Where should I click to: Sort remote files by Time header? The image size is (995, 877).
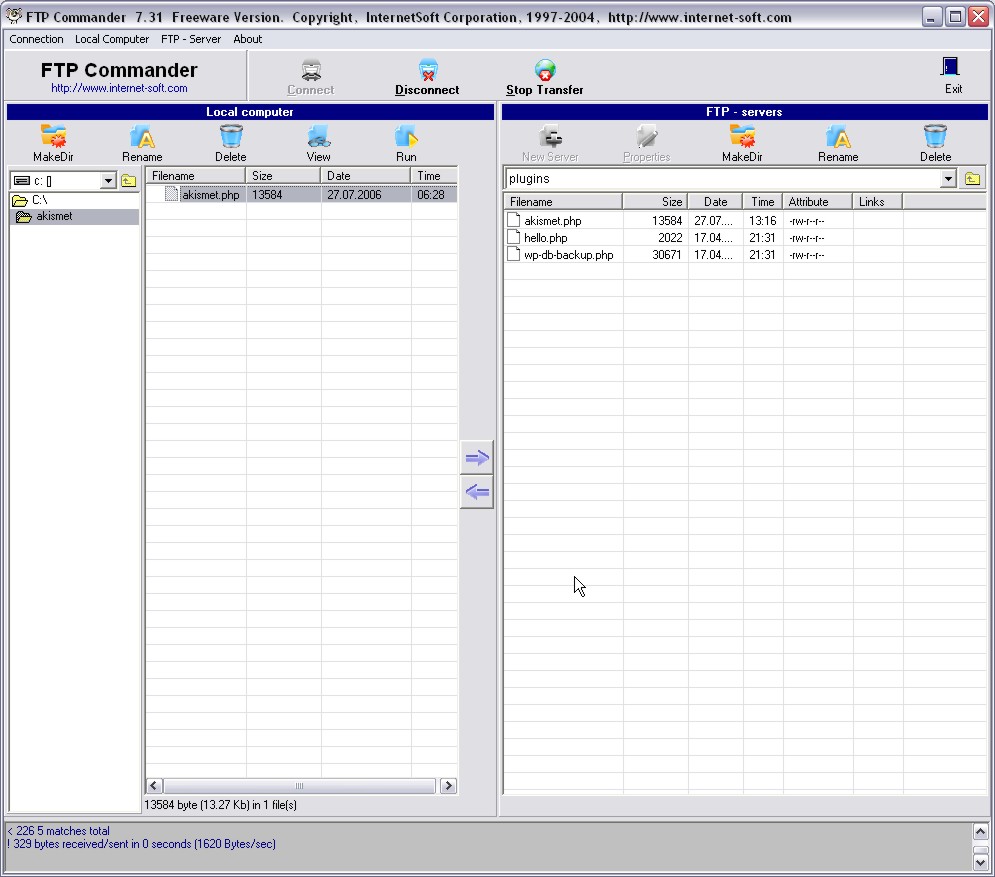click(763, 202)
